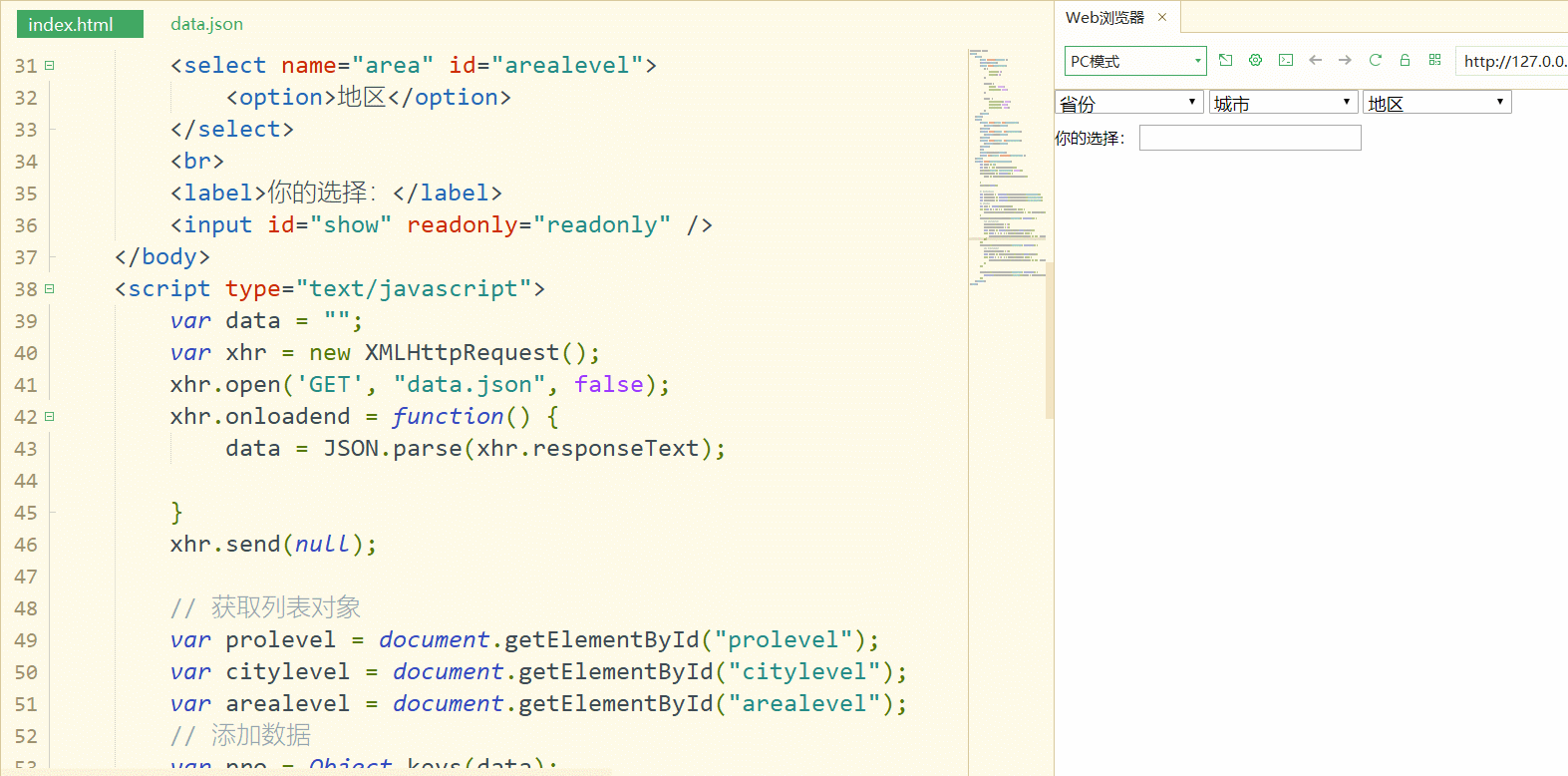Click the editor vertical scrollbar thumb
This screenshot has width=1568, height=776.
coord(1050,339)
